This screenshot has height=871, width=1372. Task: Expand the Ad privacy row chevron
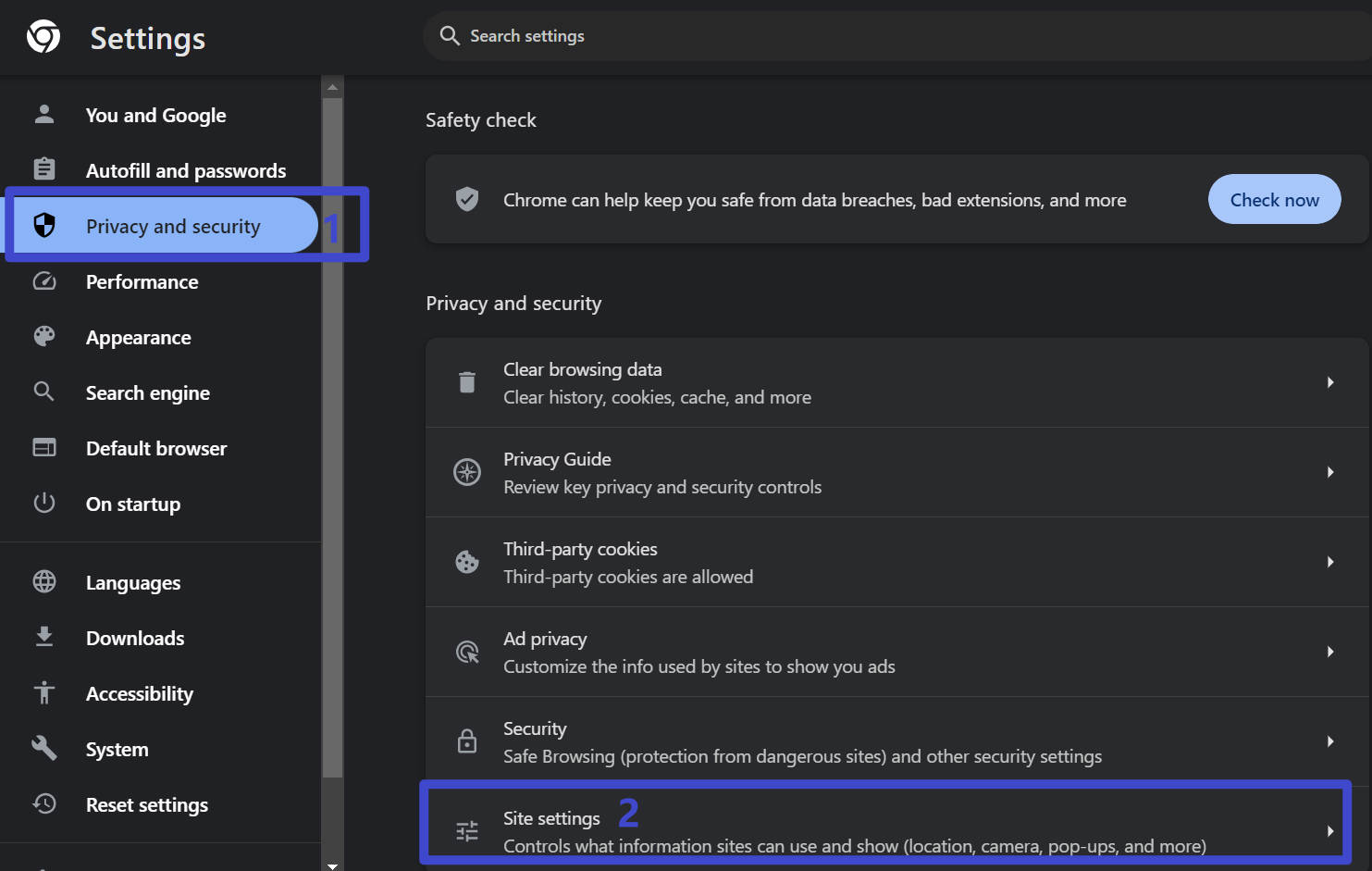(1330, 652)
